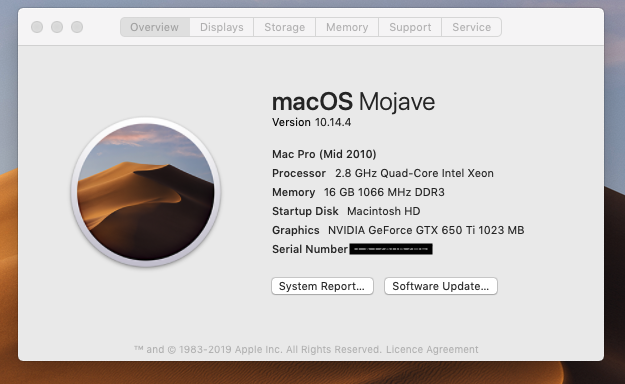Click the Graphics label
This screenshot has height=384, width=625.
295,230
